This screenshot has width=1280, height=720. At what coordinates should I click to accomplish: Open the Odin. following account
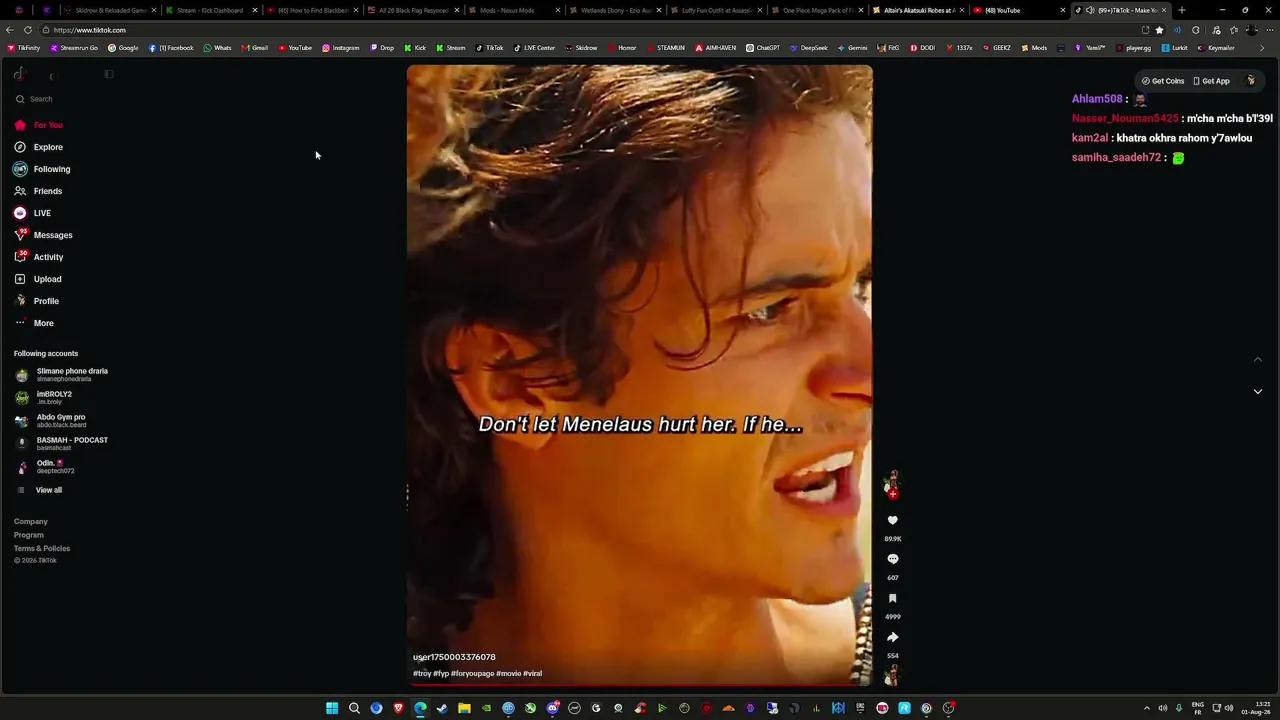[x=45, y=466]
